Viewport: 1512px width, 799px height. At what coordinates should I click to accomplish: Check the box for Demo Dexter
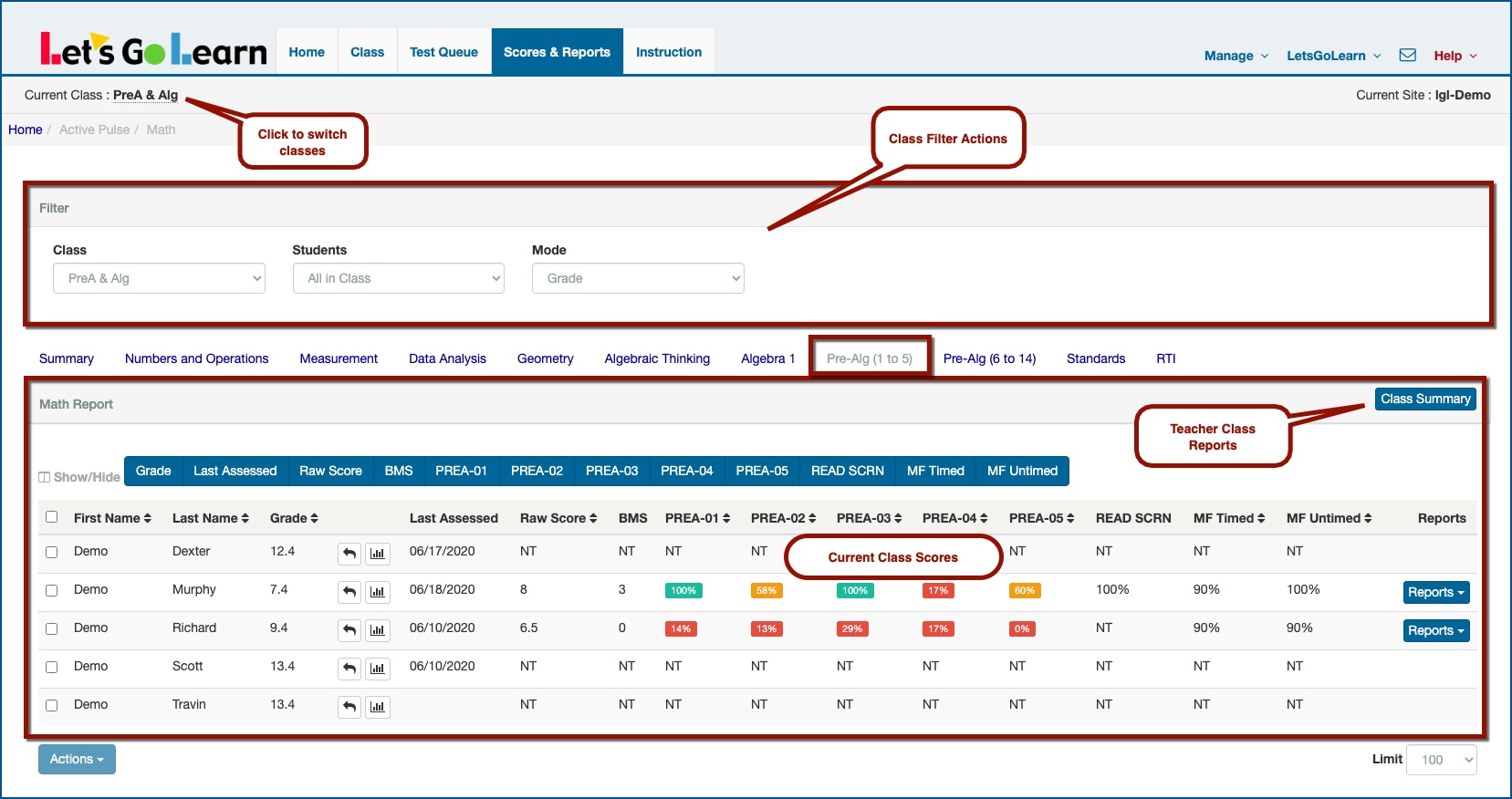point(52,552)
